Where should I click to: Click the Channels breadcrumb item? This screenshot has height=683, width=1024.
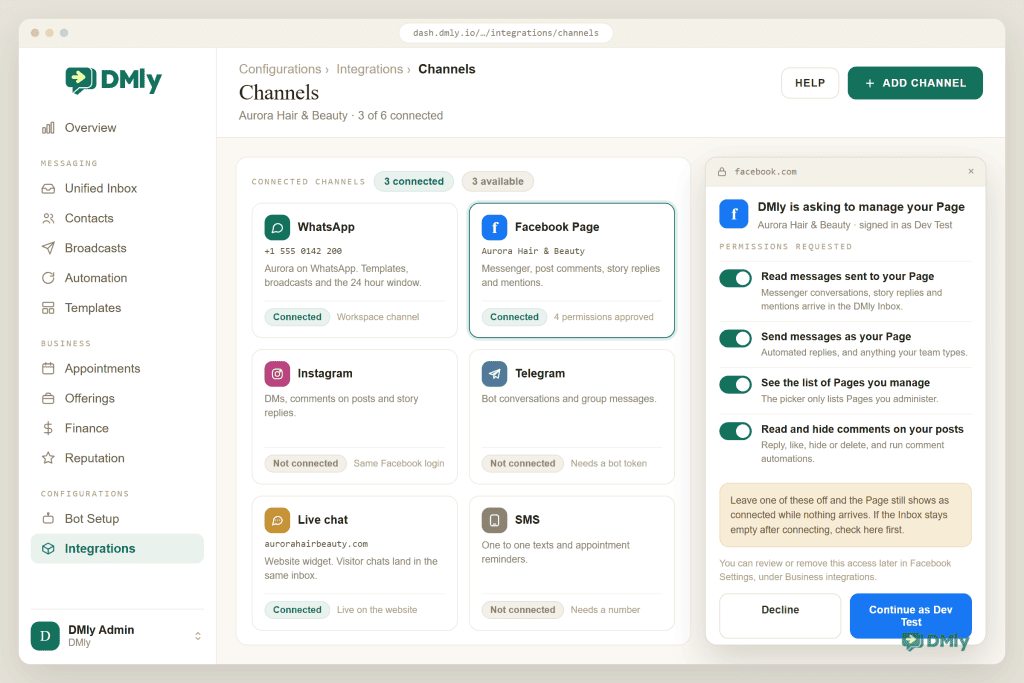click(x=447, y=69)
